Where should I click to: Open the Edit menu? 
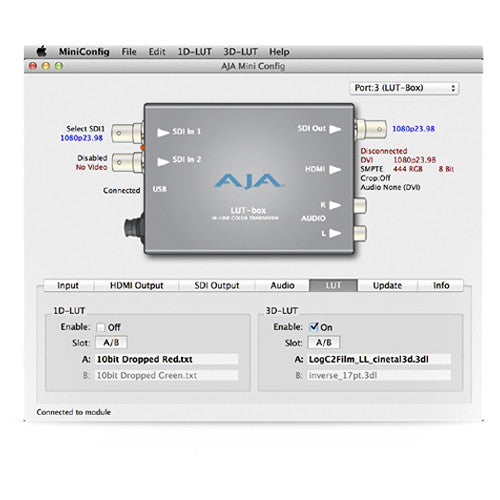pyautogui.click(x=157, y=52)
